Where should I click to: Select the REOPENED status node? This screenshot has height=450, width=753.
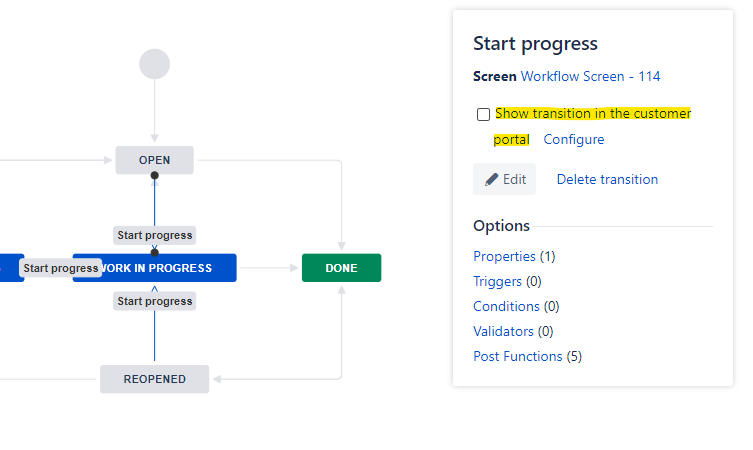pos(154,379)
